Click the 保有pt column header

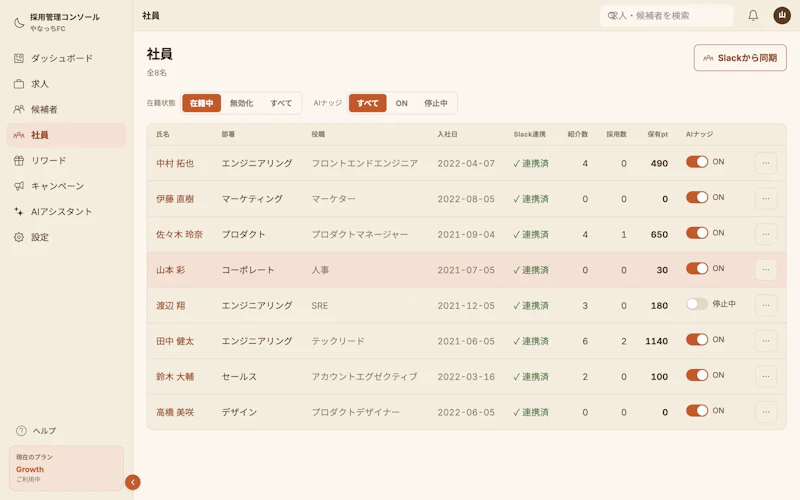pyautogui.click(x=658, y=134)
